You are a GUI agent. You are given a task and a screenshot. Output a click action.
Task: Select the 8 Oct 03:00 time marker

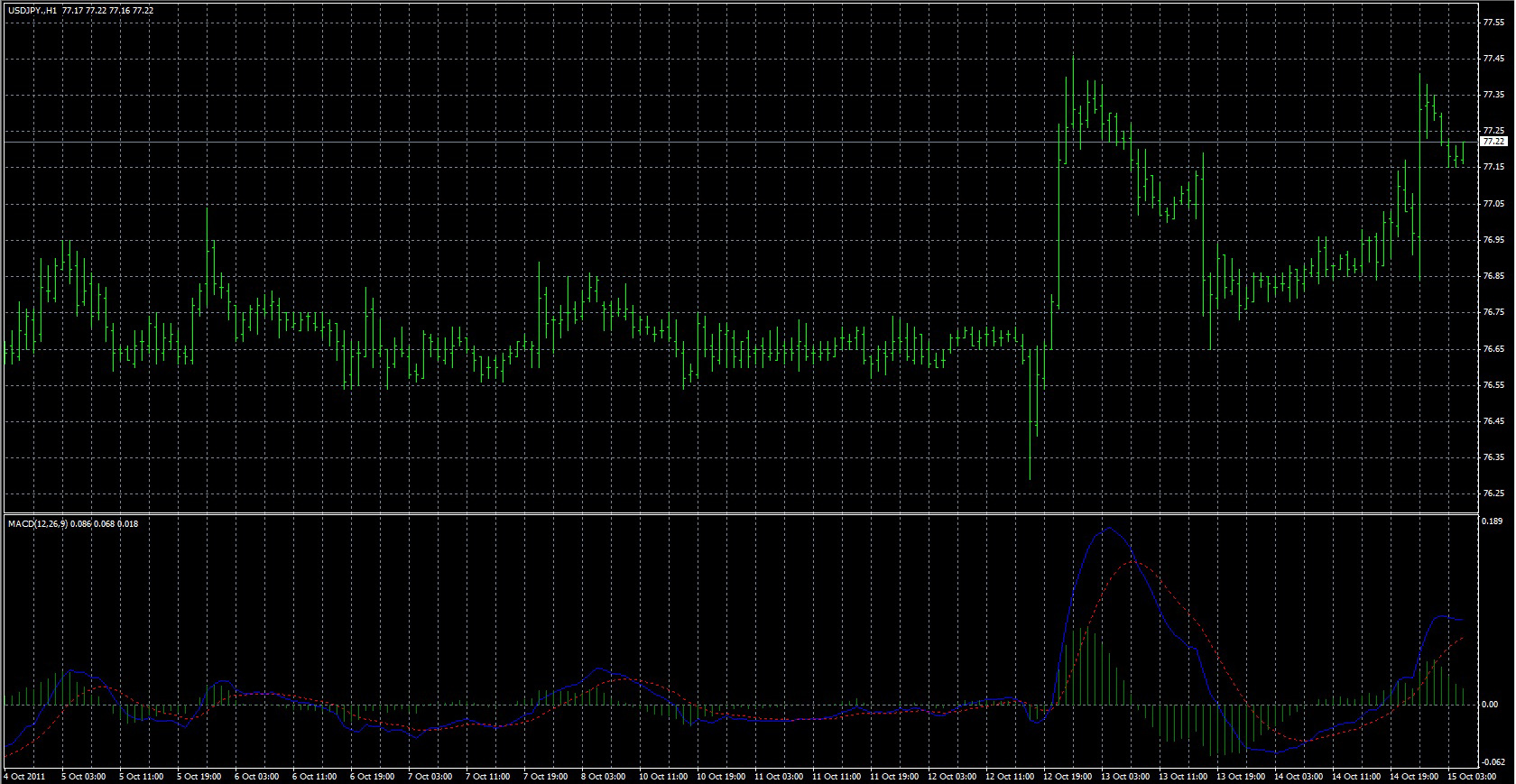click(x=603, y=777)
